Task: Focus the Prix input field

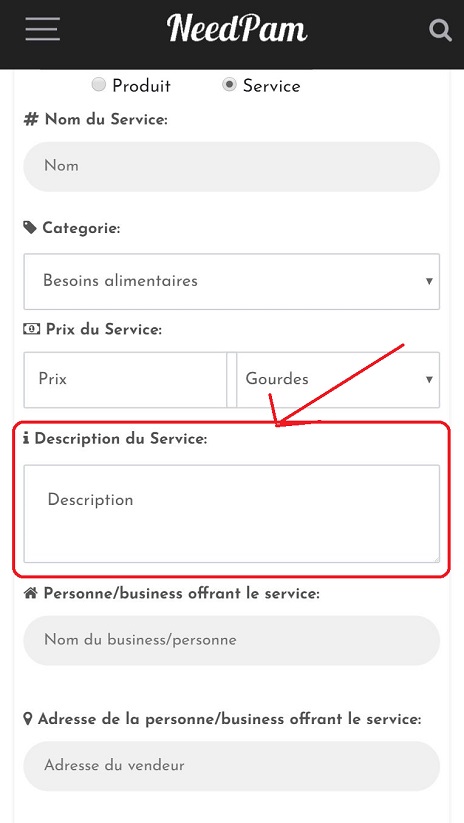Action: [125, 379]
